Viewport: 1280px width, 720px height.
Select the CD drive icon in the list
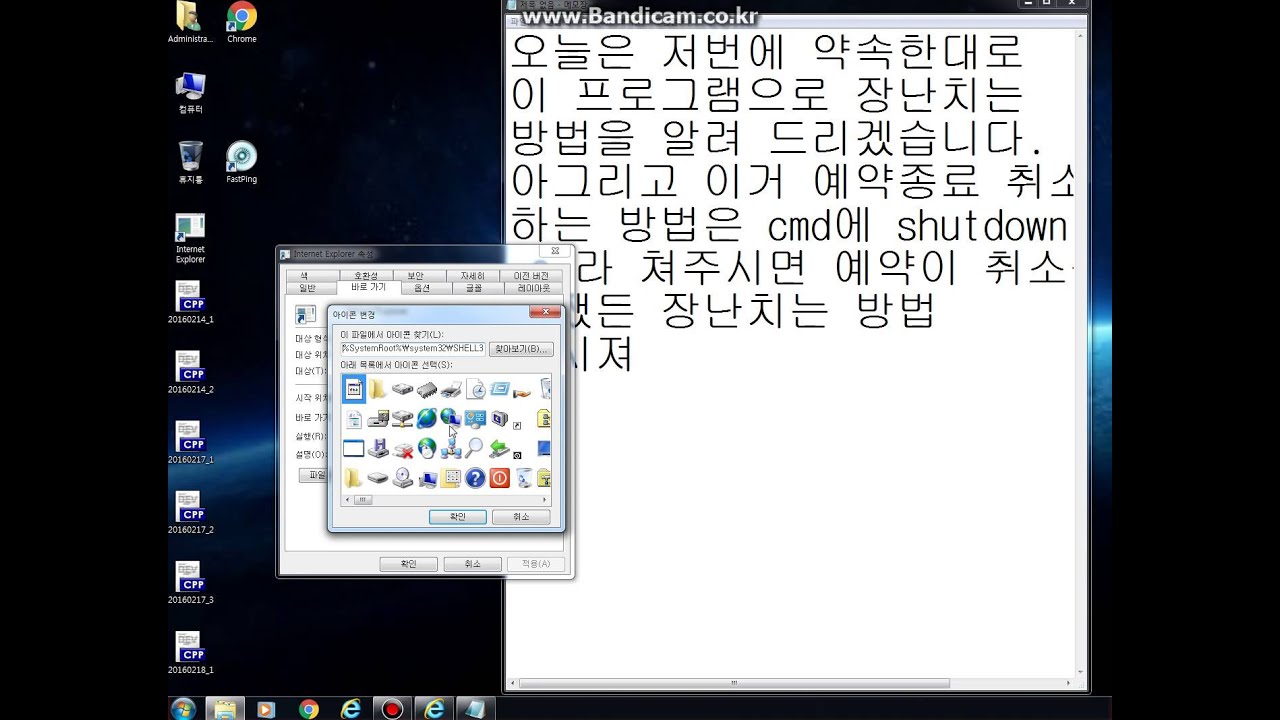pos(403,478)
